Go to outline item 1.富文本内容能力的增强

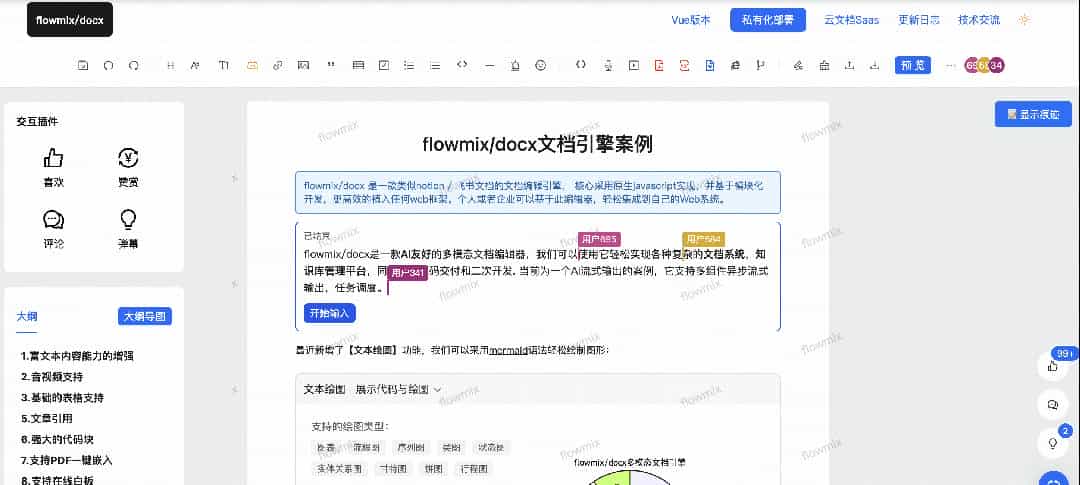pos(77,356)
